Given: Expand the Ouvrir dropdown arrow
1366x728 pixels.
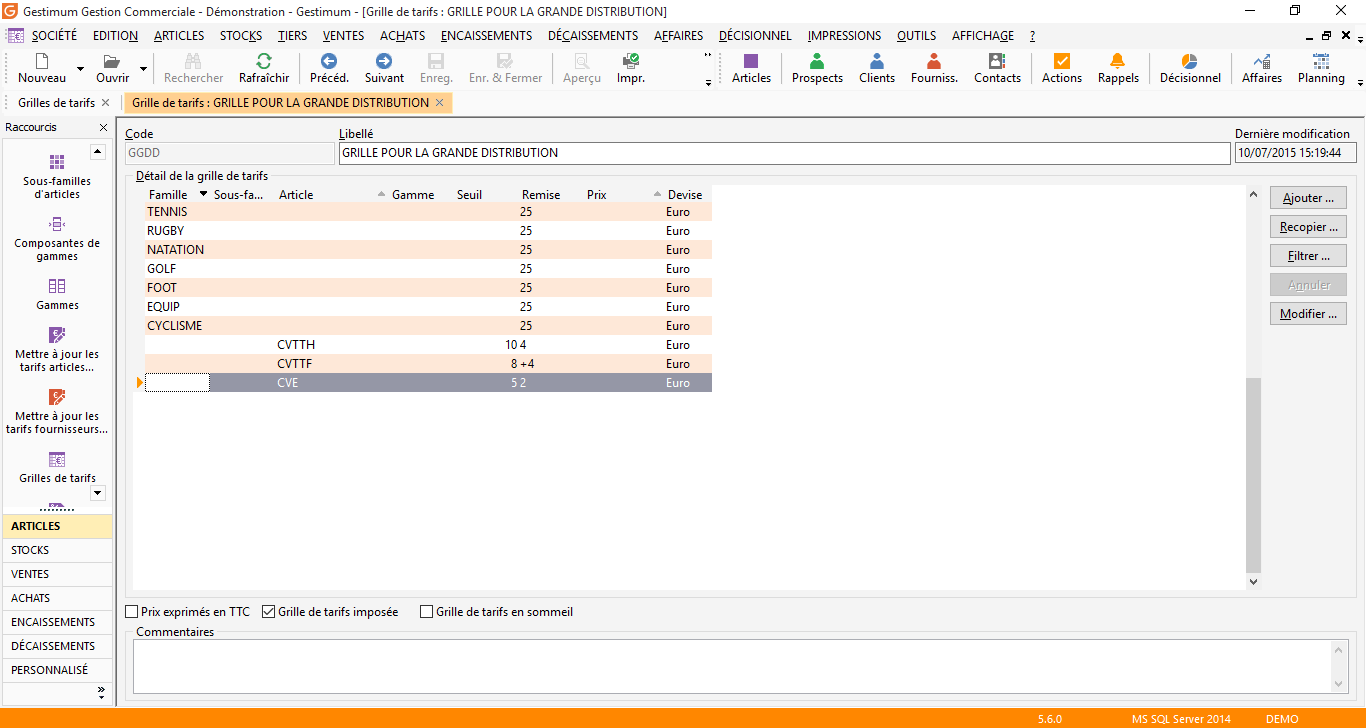Looking at the screenshot, I should coord(144,69).
